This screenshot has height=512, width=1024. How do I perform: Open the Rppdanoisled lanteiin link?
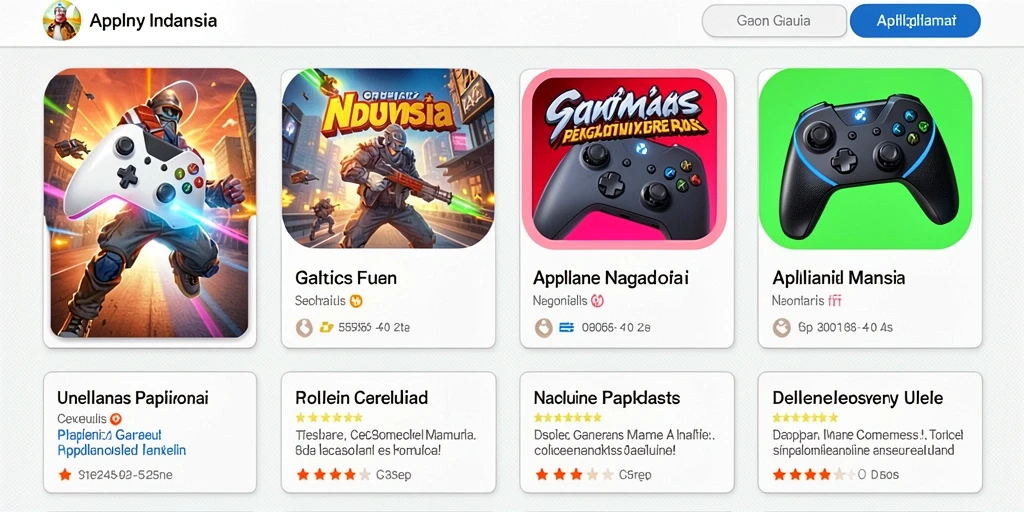point(122,450)
